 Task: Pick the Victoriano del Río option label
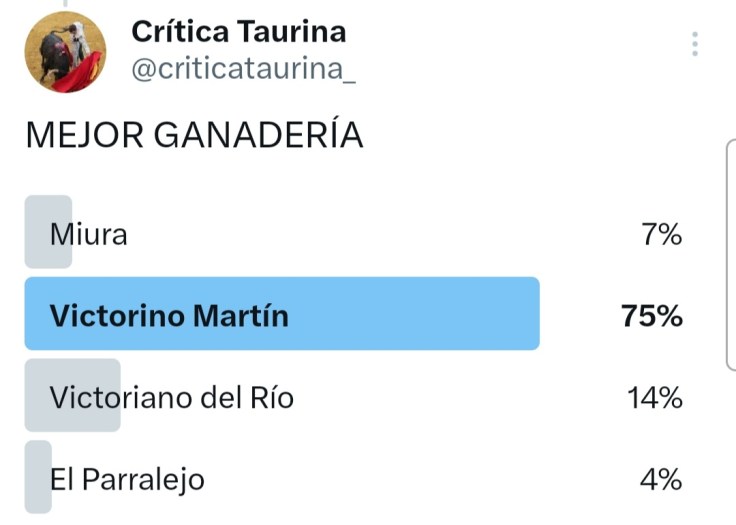point(172,397)
